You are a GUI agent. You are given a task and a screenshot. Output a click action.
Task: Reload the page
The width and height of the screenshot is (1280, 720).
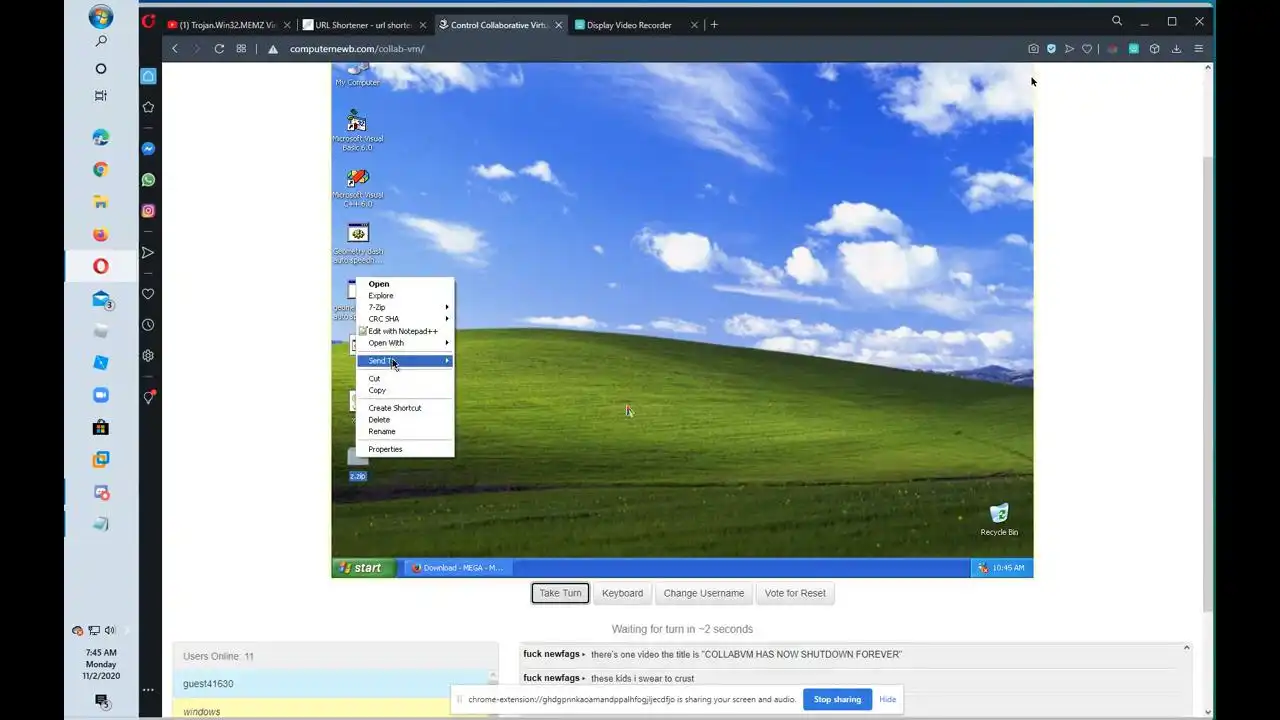(219, 48)
